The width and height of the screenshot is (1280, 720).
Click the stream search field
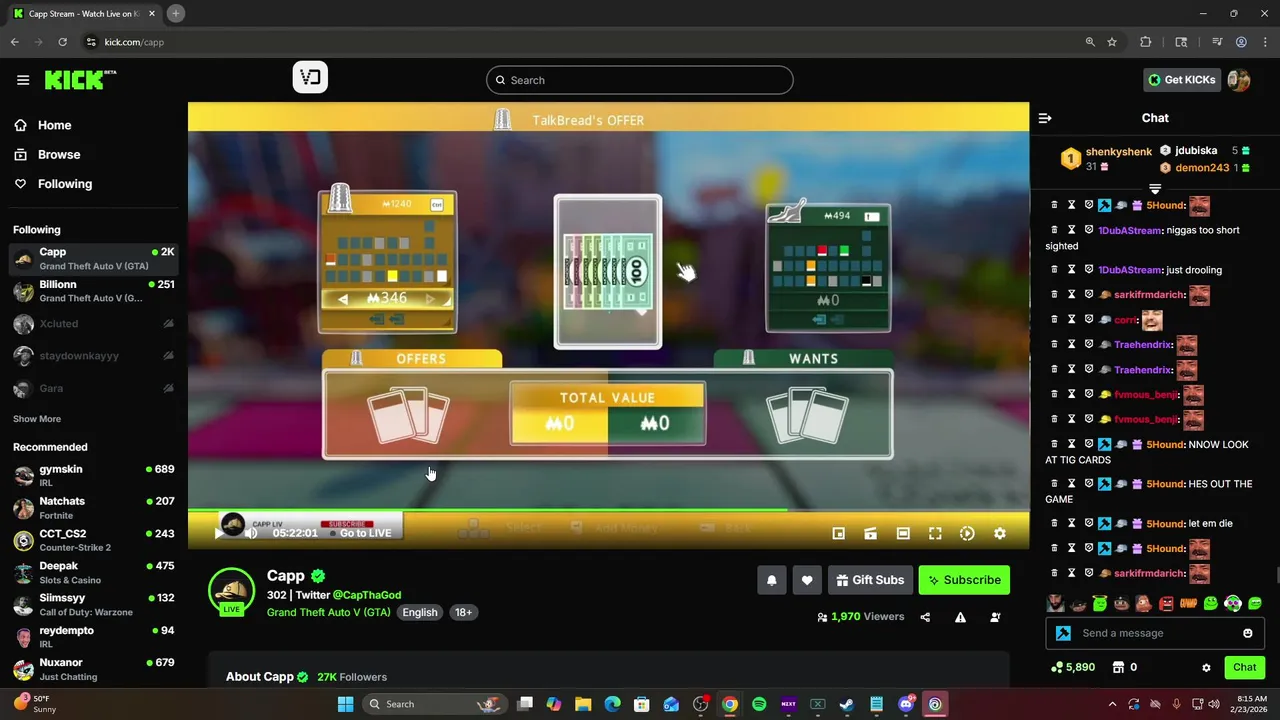(640, 80)
